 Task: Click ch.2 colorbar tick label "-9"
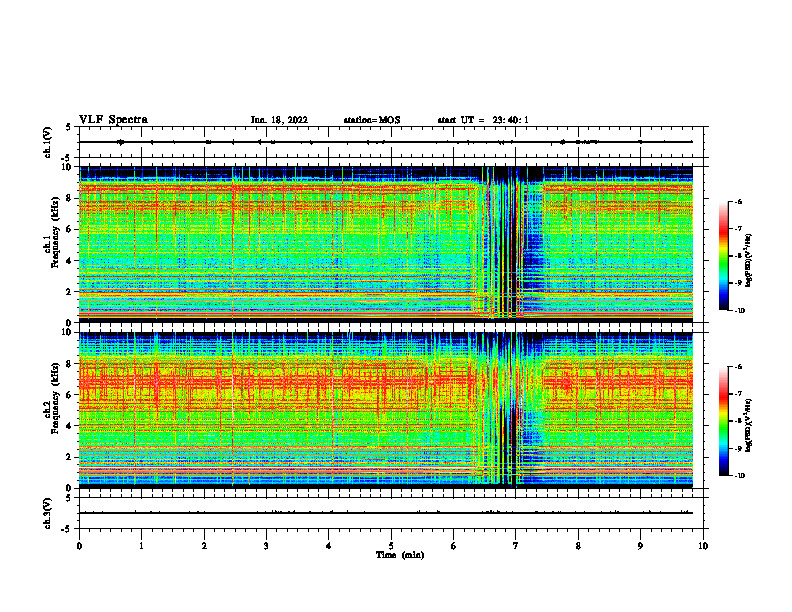pyautogui.click(x=738, y=448)
